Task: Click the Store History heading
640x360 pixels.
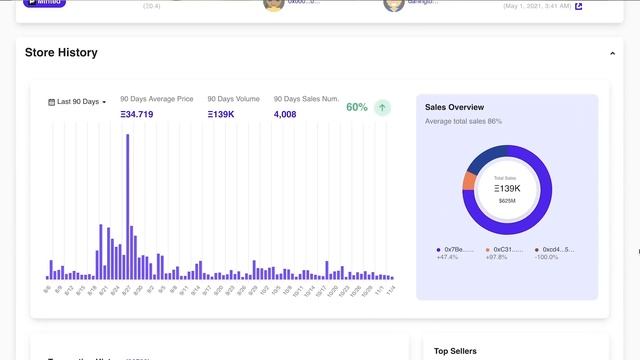Action: [x=61, y=53]
